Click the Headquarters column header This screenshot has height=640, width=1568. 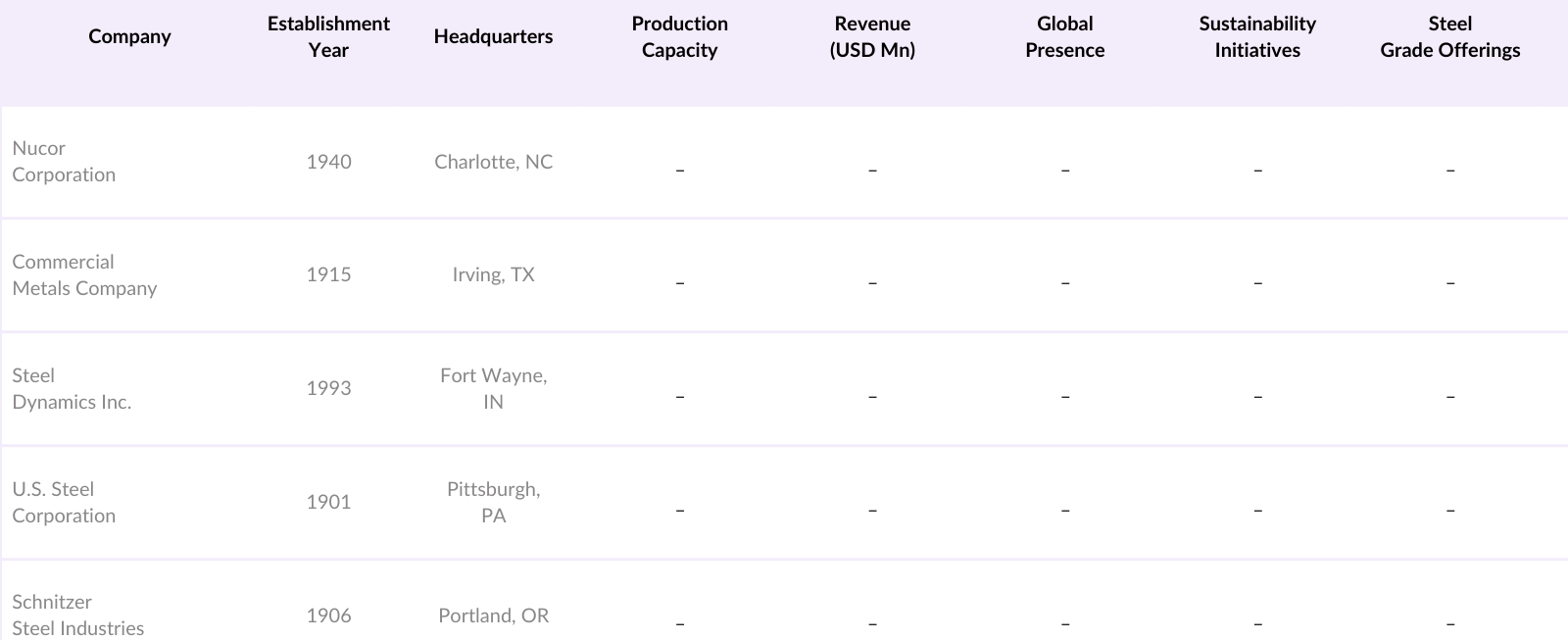click(493, 36)
